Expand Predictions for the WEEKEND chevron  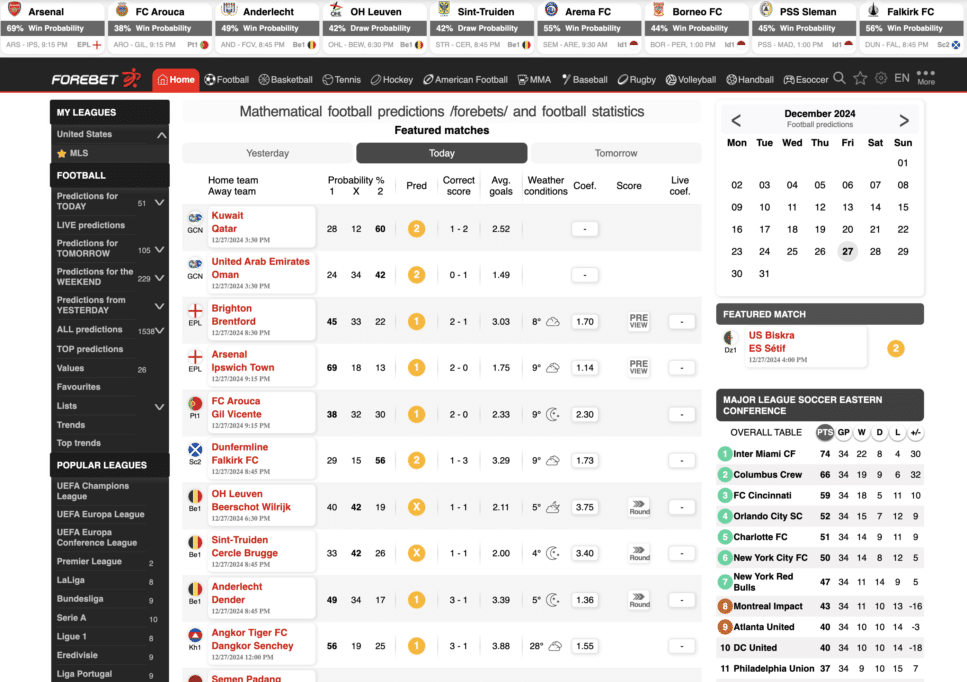pyautogui.click(x=160, y=277)
